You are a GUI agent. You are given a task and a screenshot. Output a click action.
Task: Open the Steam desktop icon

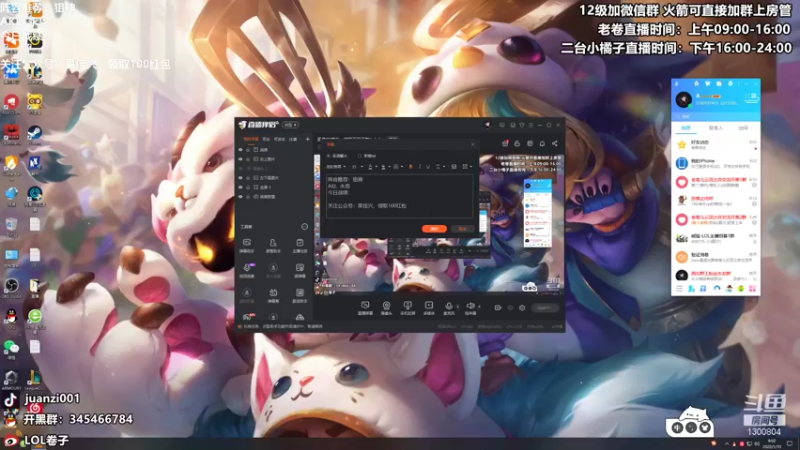click(x=35, y=135)
